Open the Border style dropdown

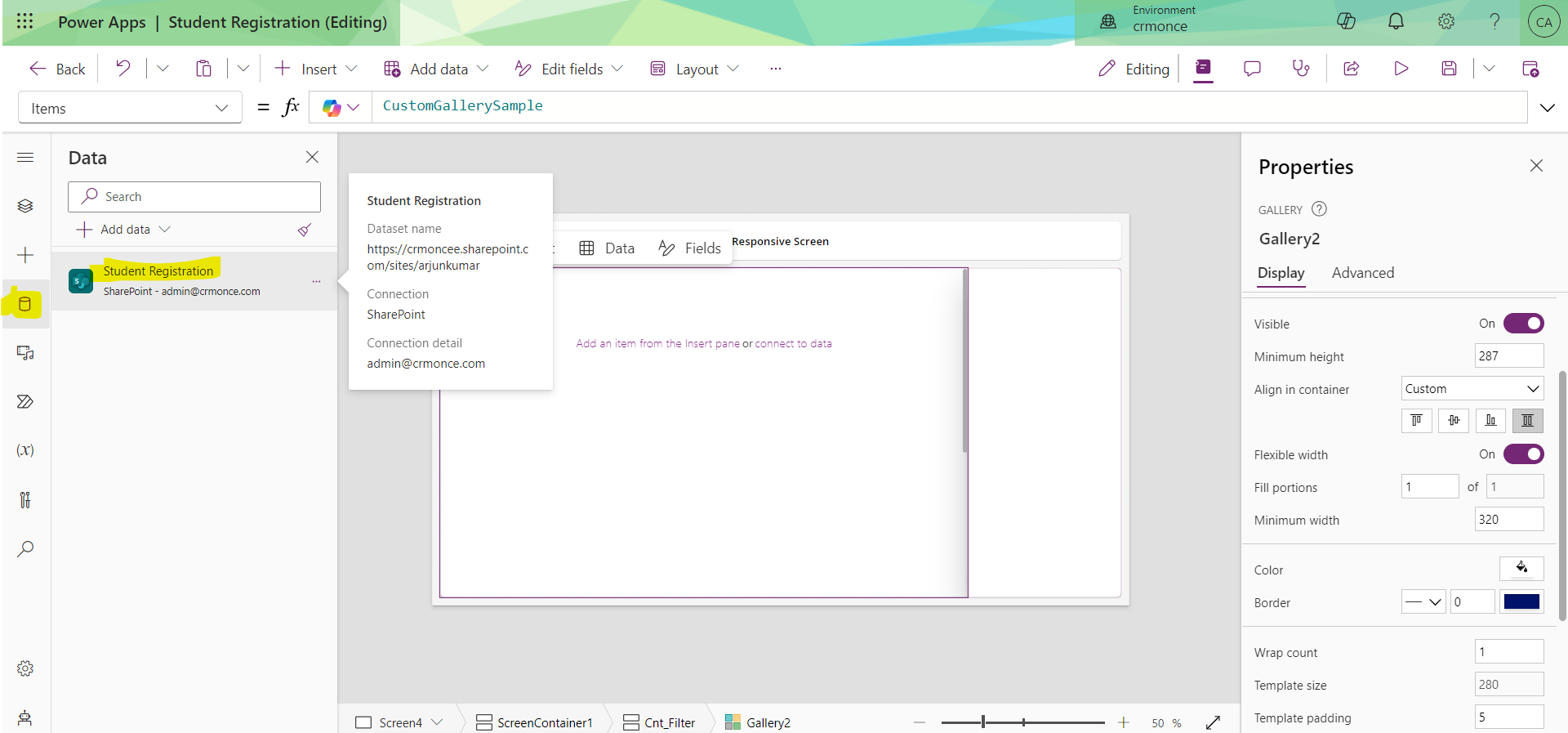tap(1423, 602)
